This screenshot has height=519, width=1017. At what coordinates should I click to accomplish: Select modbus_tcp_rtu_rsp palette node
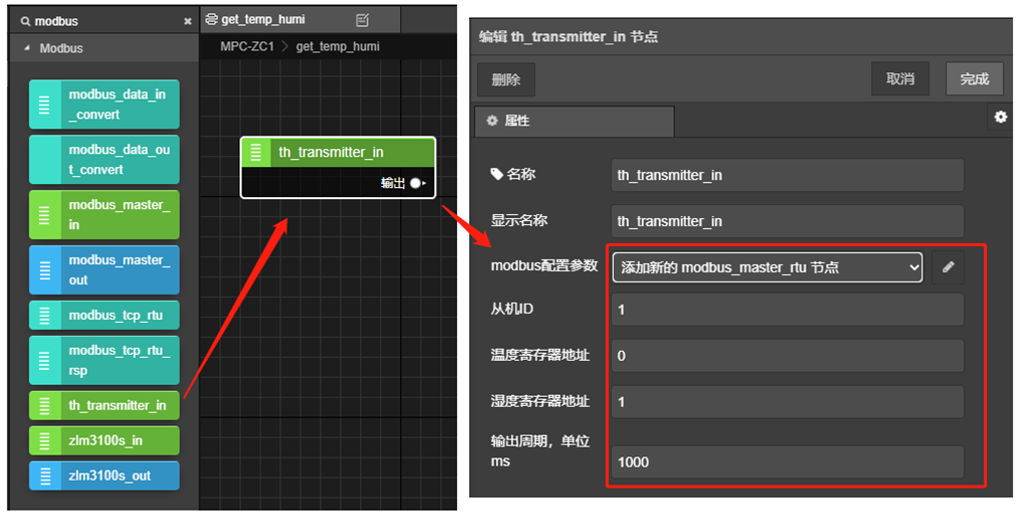[x=104, y=360]
